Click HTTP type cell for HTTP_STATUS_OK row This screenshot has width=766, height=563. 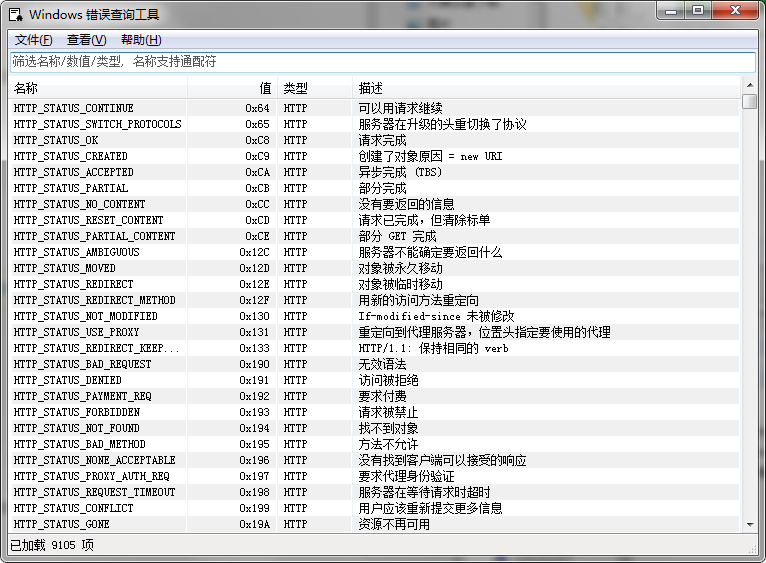click(x=296, y=140)
